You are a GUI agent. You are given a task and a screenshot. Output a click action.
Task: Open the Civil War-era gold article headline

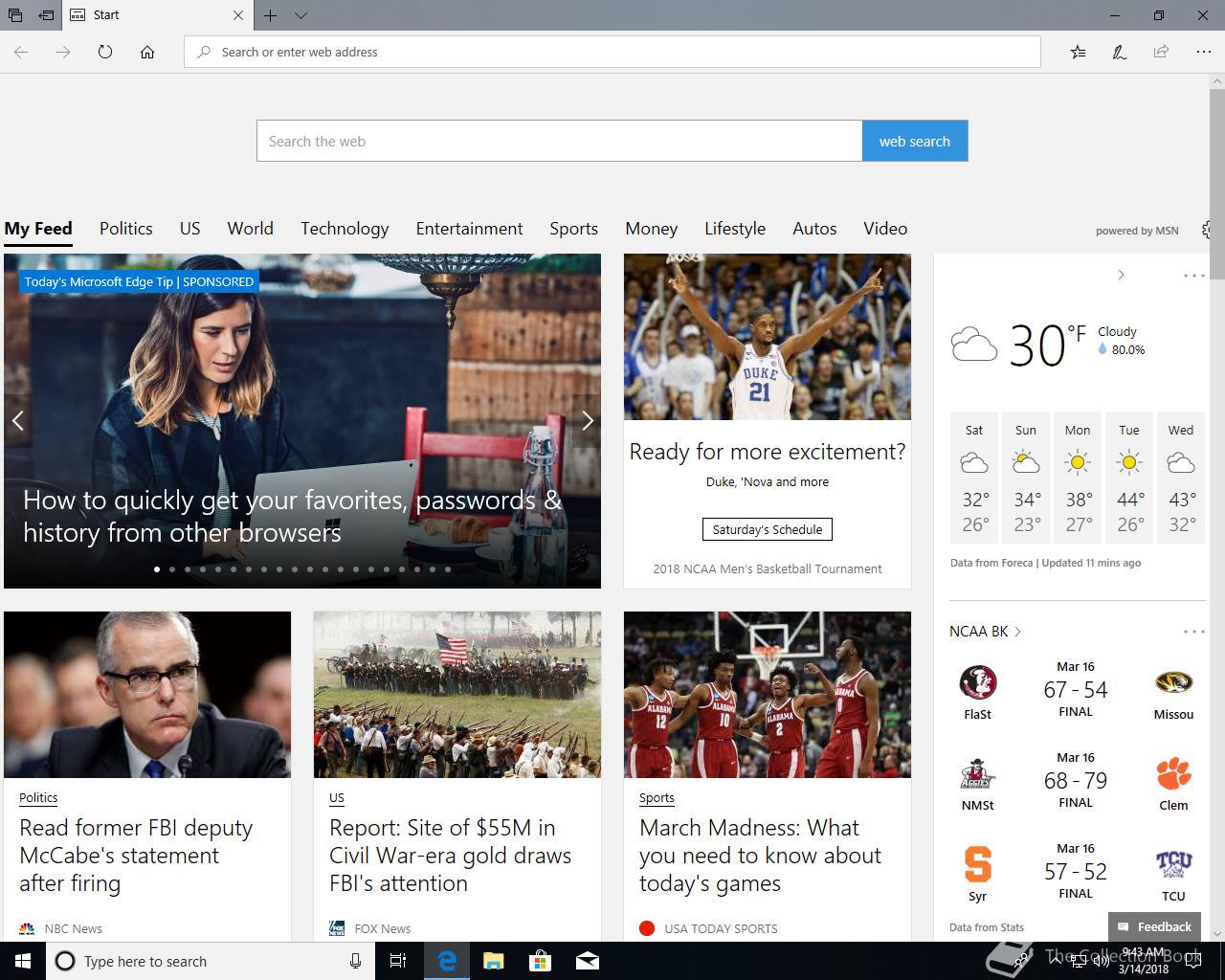450,856
